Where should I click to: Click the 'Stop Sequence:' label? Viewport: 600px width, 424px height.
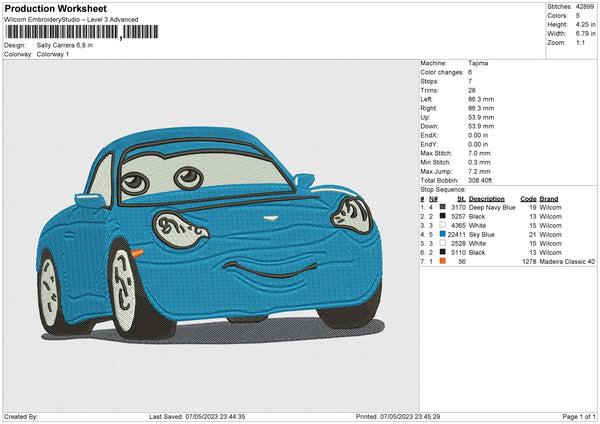pyautogui.click(x=443, y=190)
